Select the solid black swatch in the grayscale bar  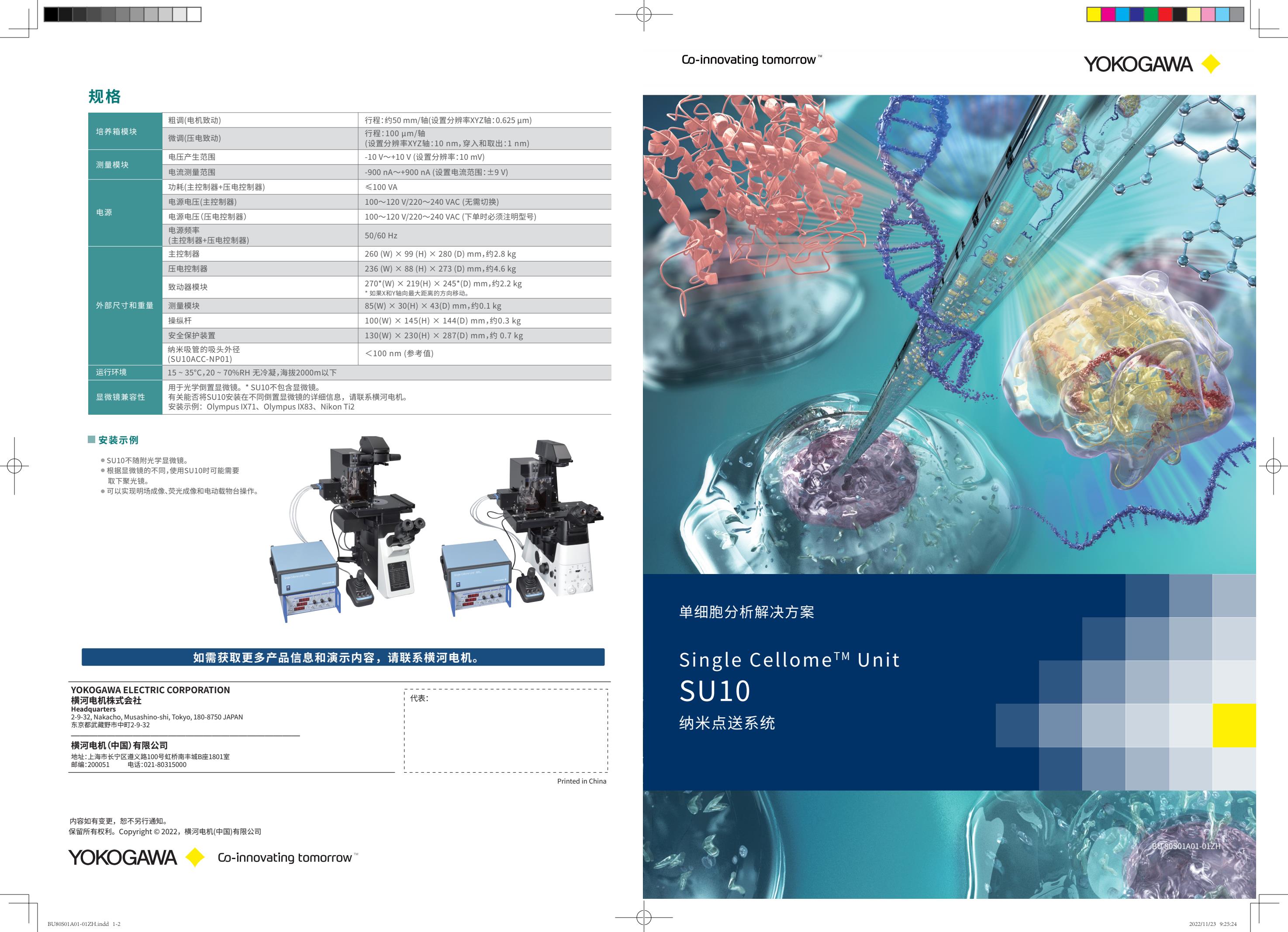click(51, 15)
